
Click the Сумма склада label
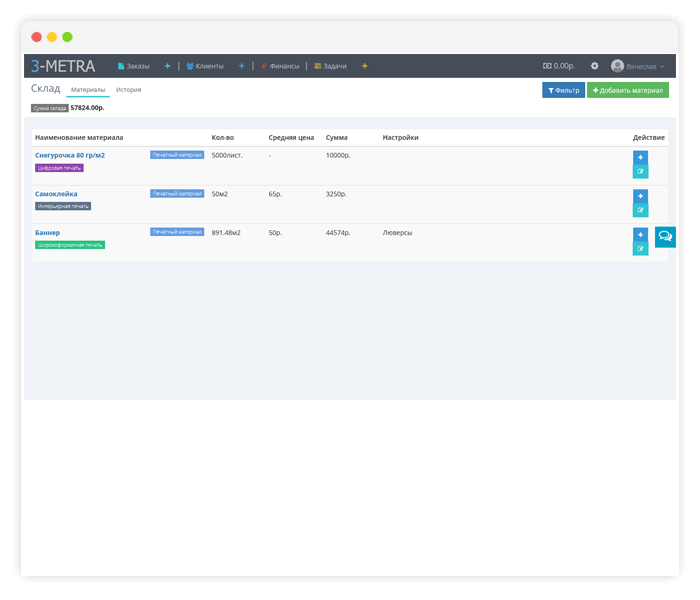[50, 108]
